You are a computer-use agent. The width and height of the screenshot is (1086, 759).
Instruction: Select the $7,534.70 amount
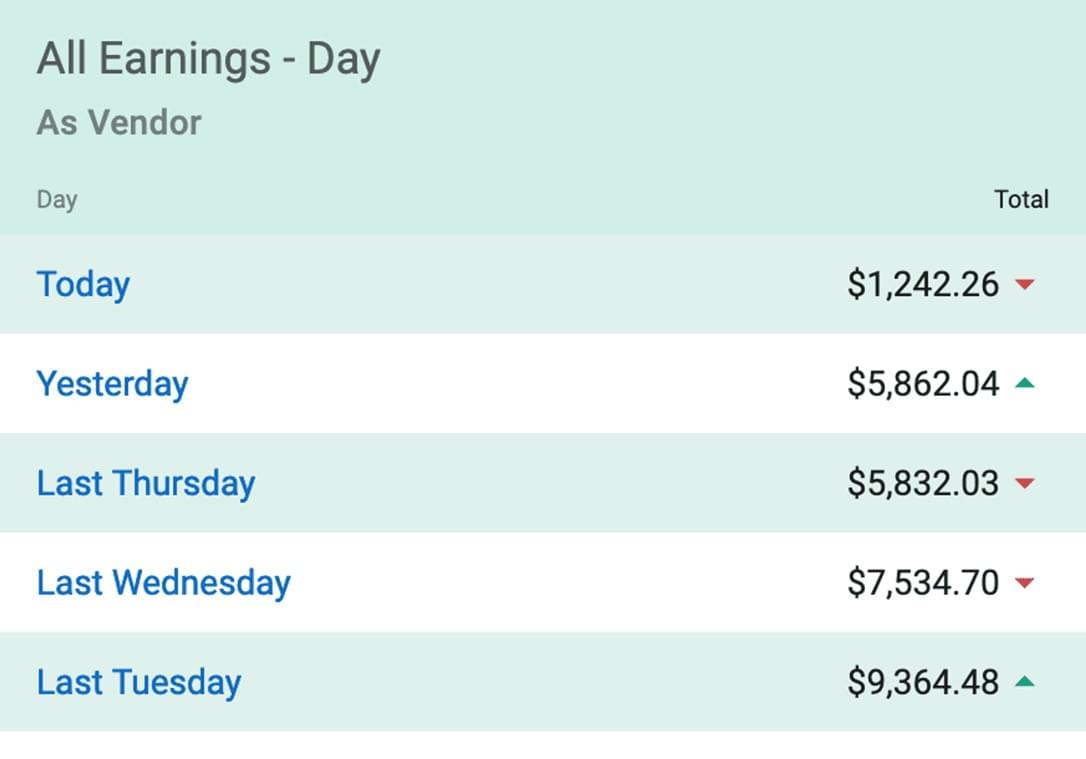pos(923,583)
